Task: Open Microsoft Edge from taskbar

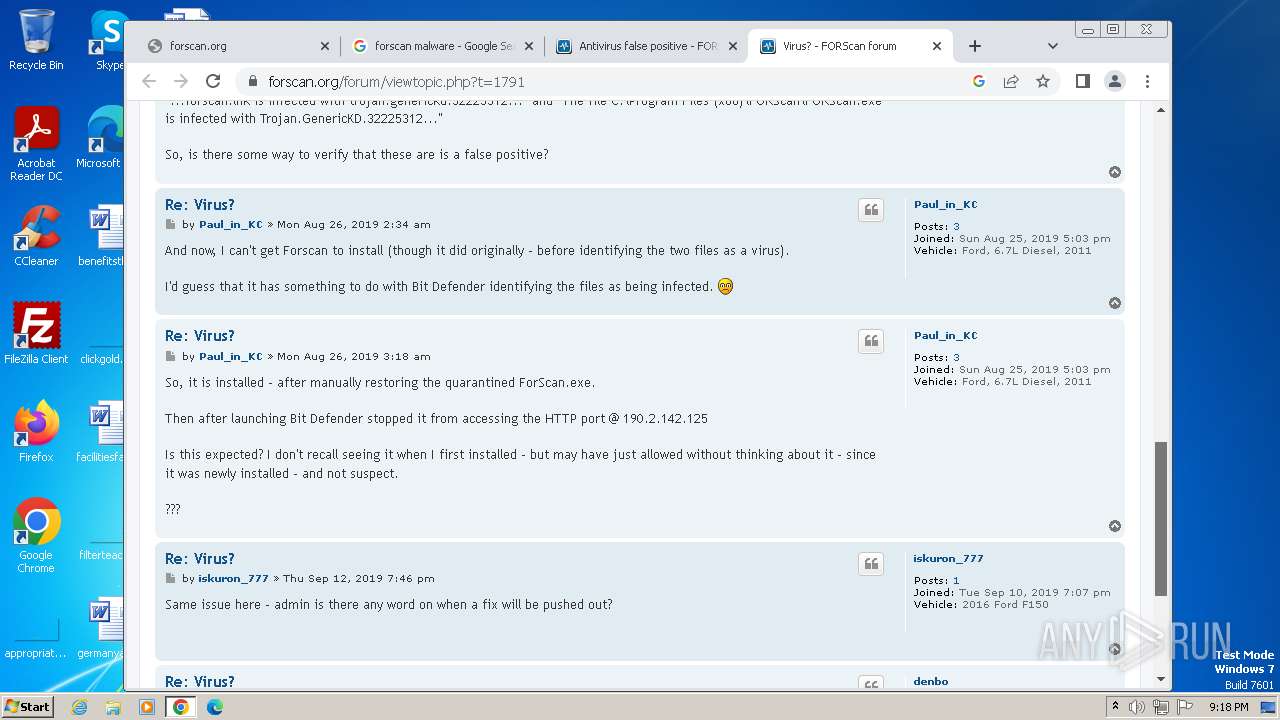Action: (214, 707)
